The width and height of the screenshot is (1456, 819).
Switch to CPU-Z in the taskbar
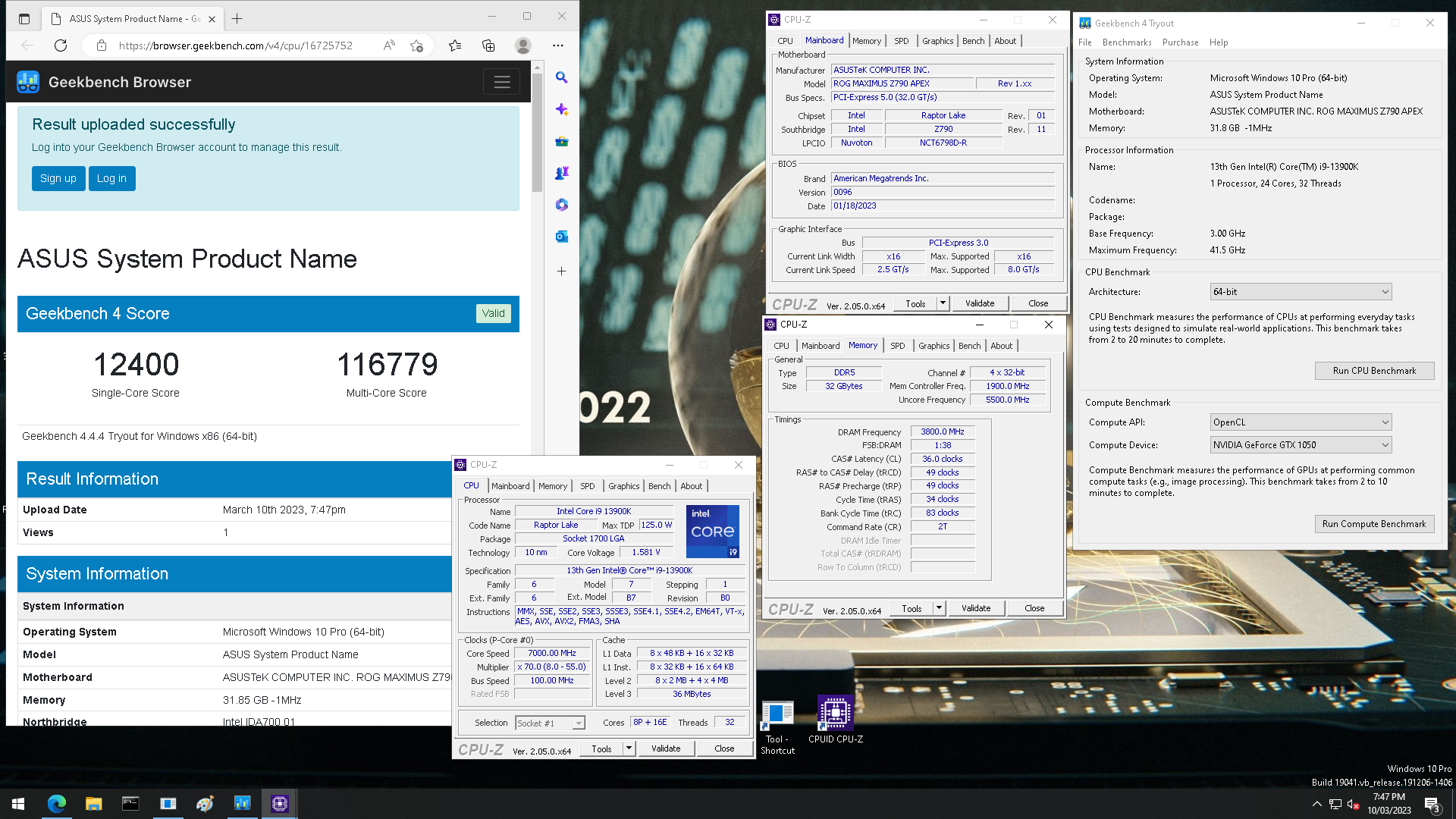tap(280, 804)
